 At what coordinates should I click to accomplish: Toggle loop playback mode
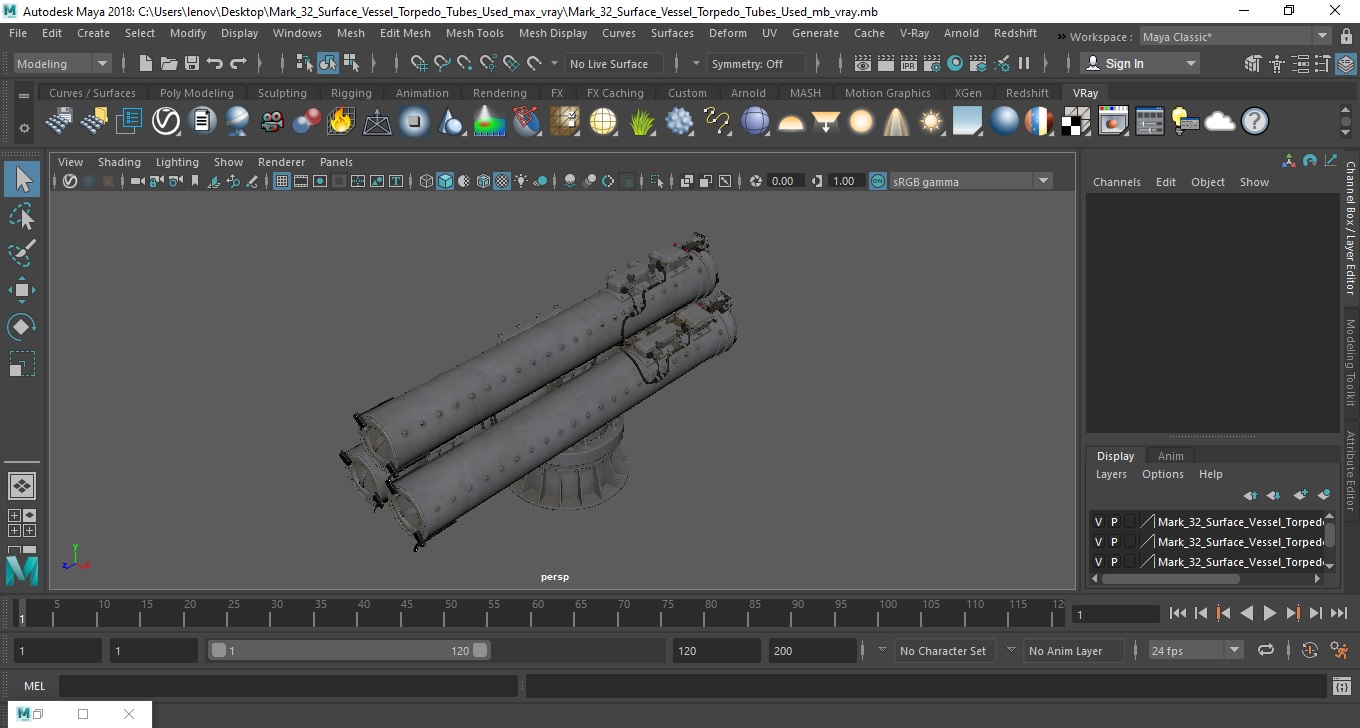pyautogui.click(x=1266, y=650)
